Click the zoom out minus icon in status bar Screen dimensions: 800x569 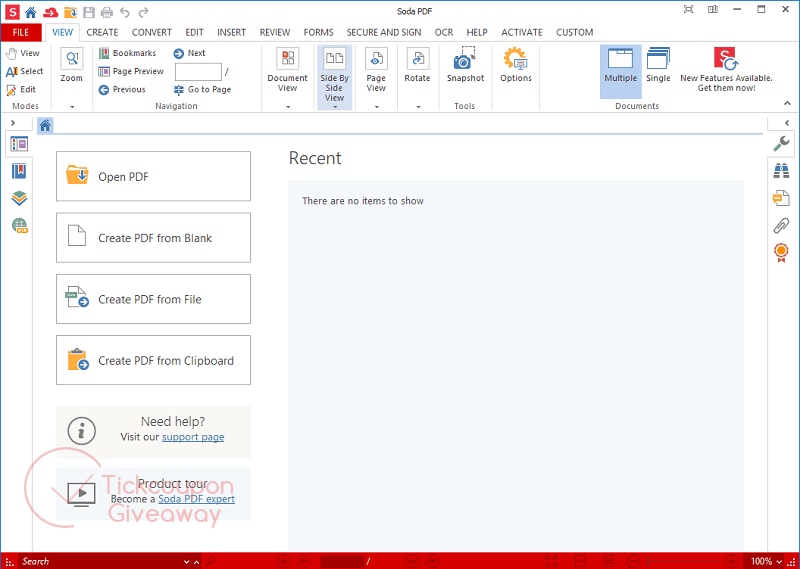tap(632, 561)
